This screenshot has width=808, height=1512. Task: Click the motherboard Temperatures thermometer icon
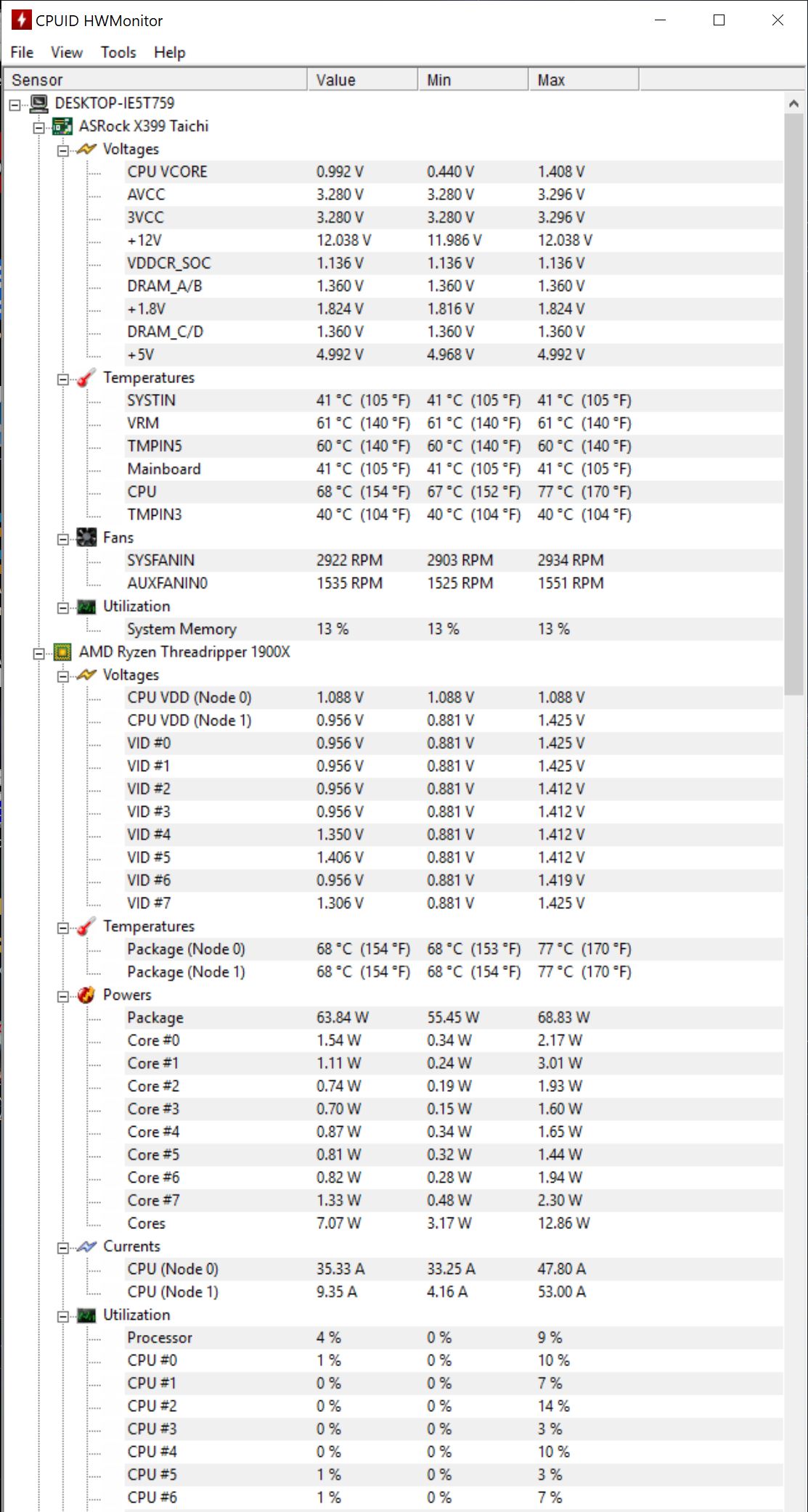[86, 378]
